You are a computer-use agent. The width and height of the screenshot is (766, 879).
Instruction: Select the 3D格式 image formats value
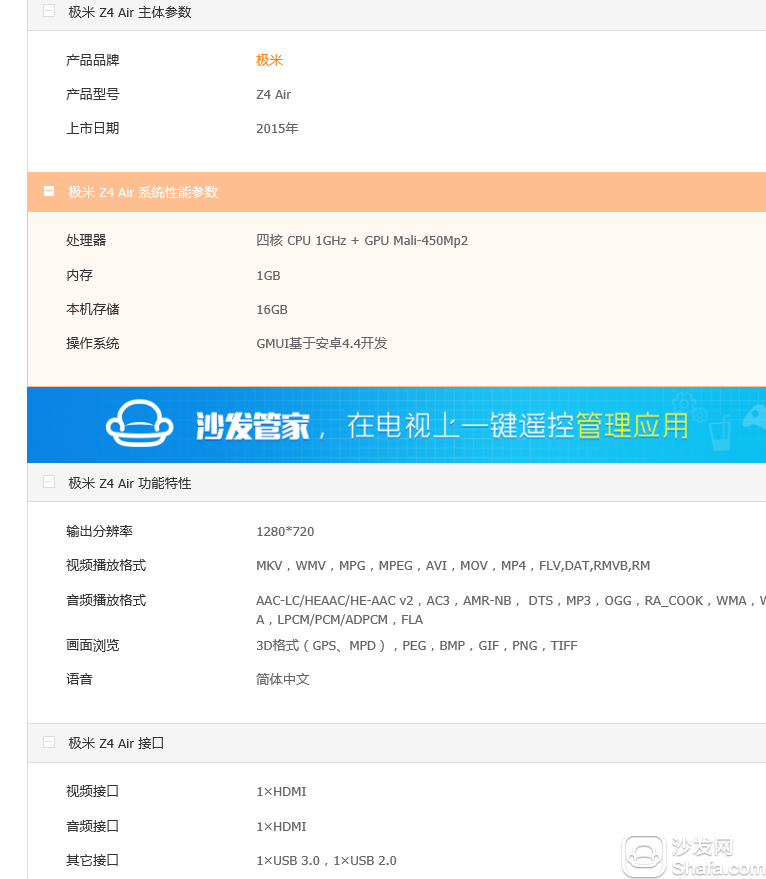pyautogui.click(x=417, y=646)
